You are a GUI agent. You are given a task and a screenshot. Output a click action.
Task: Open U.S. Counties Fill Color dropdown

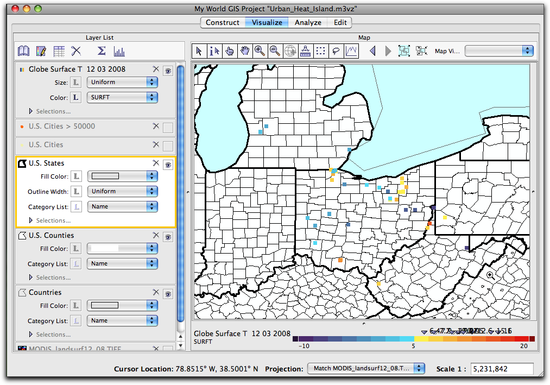tap(122, 248)
